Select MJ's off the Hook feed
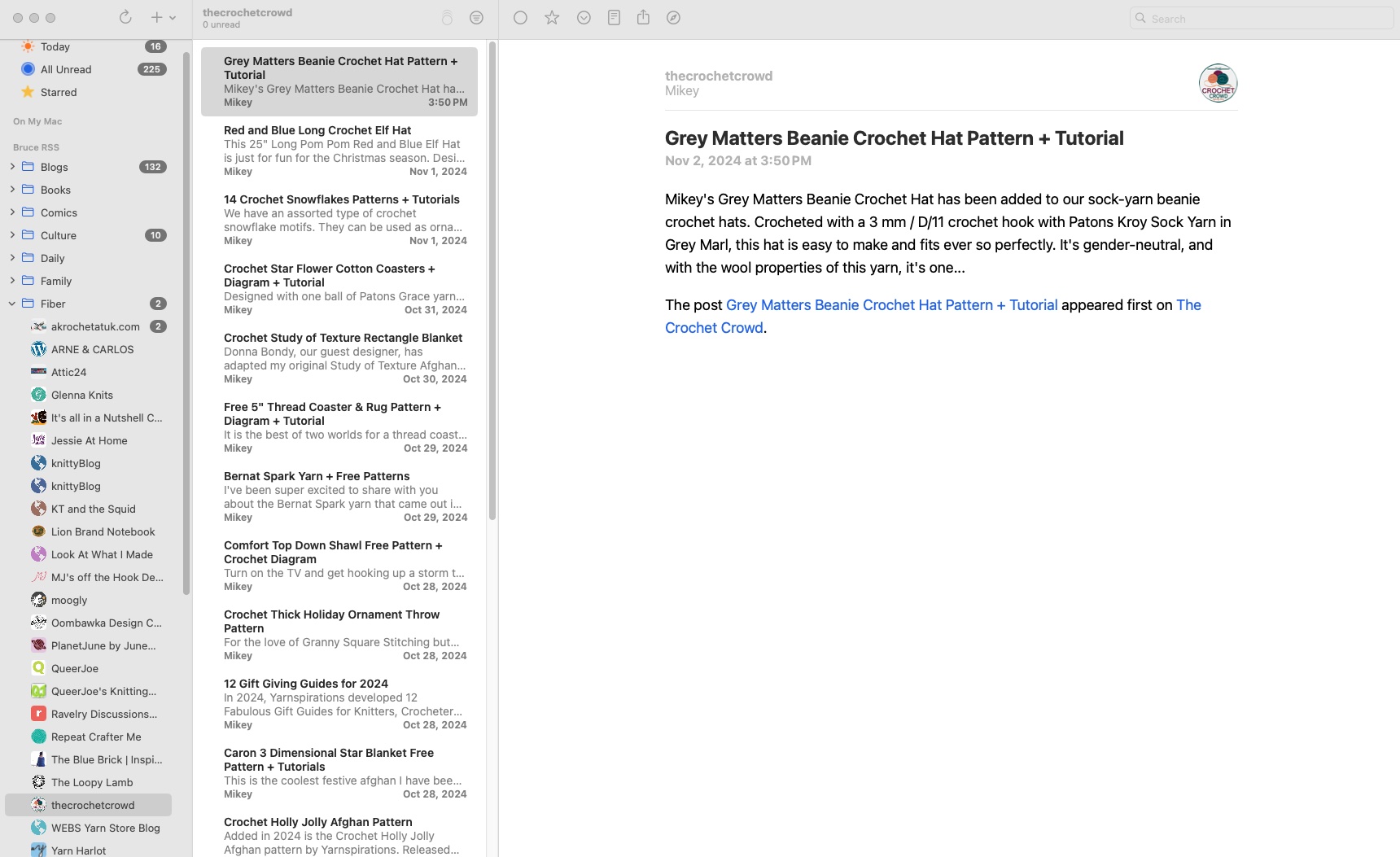The height and width of the screenshot is (857, 1400). click(88, 577)
